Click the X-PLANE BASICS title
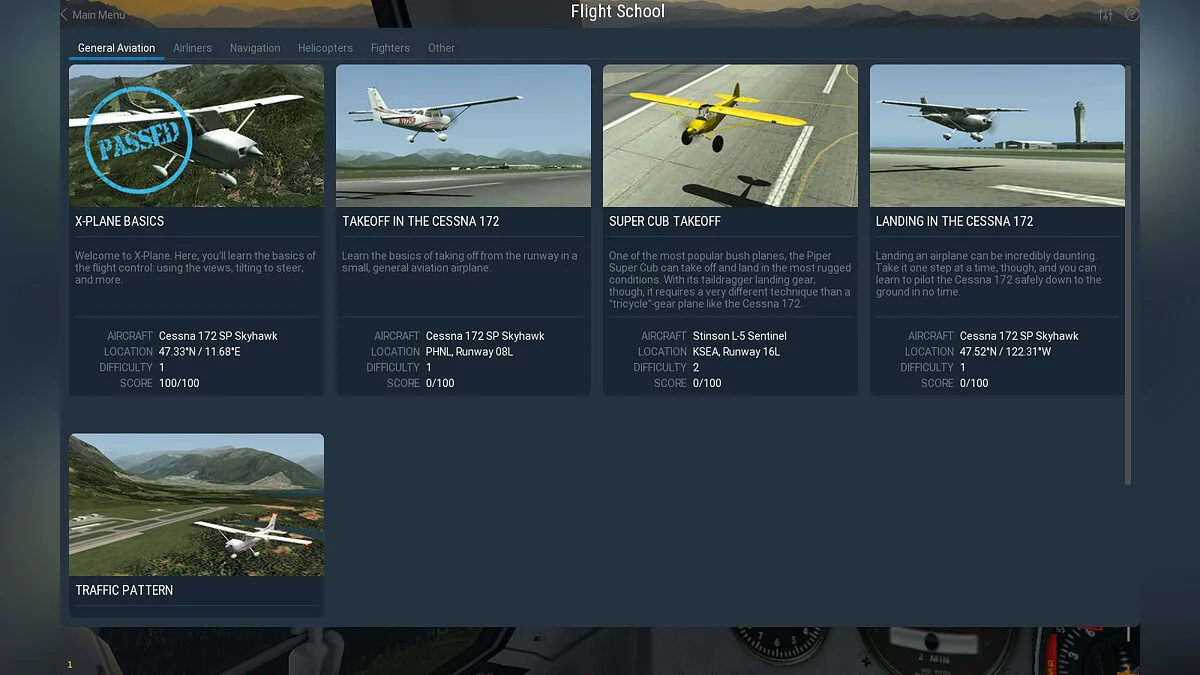The height and width of the screenshot is (675, 1200). coord(119,221)
